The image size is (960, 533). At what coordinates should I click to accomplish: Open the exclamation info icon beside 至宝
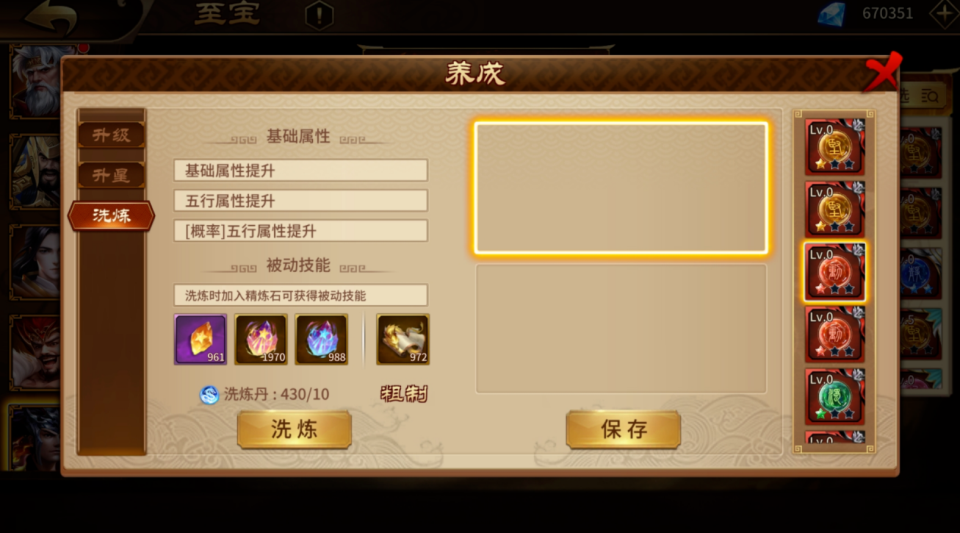(319, 15)
